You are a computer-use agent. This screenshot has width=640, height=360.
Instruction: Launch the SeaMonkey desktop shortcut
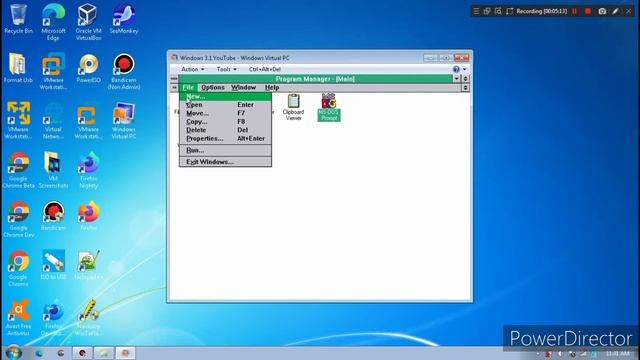tap(124, 19)
